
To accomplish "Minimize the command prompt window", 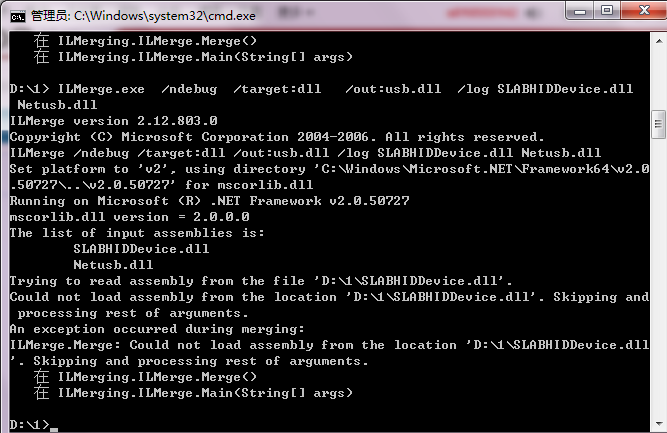I will [579, 11].
